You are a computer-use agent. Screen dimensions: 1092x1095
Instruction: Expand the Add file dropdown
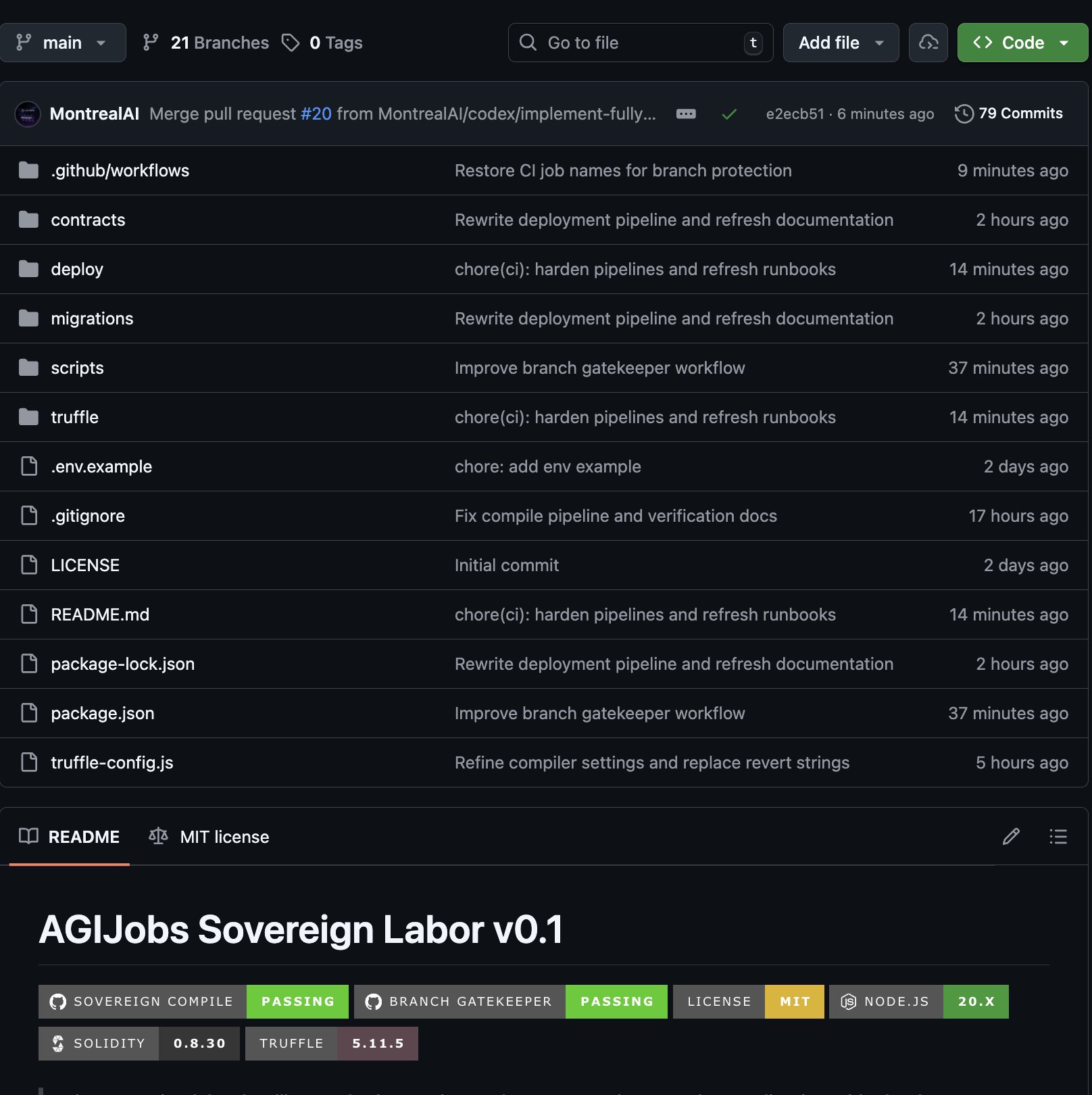(841, 43)
